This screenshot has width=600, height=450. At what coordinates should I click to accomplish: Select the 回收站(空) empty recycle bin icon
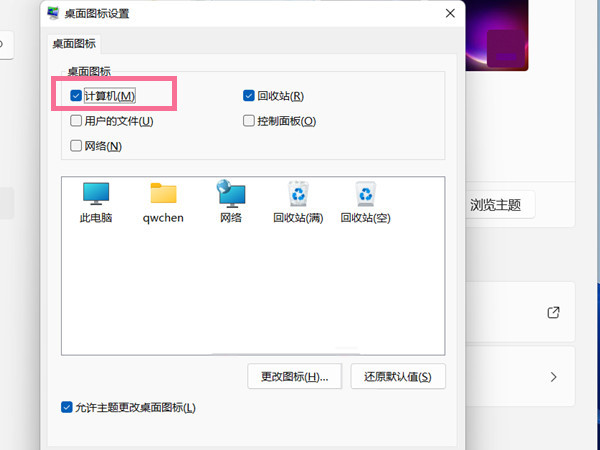[x=365, y=200]
